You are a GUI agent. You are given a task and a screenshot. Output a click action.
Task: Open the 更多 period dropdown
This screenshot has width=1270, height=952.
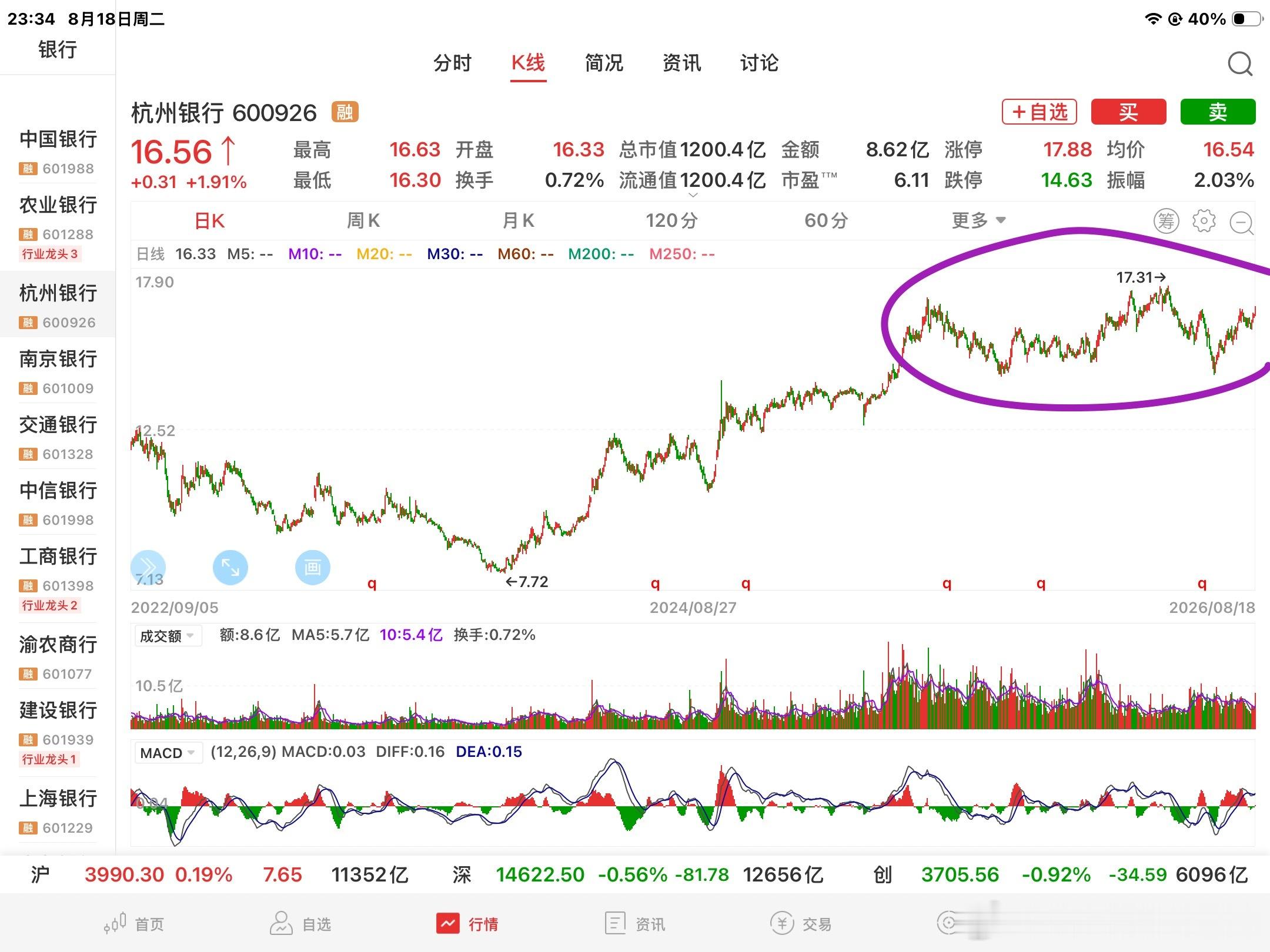(x=979, y=221)
